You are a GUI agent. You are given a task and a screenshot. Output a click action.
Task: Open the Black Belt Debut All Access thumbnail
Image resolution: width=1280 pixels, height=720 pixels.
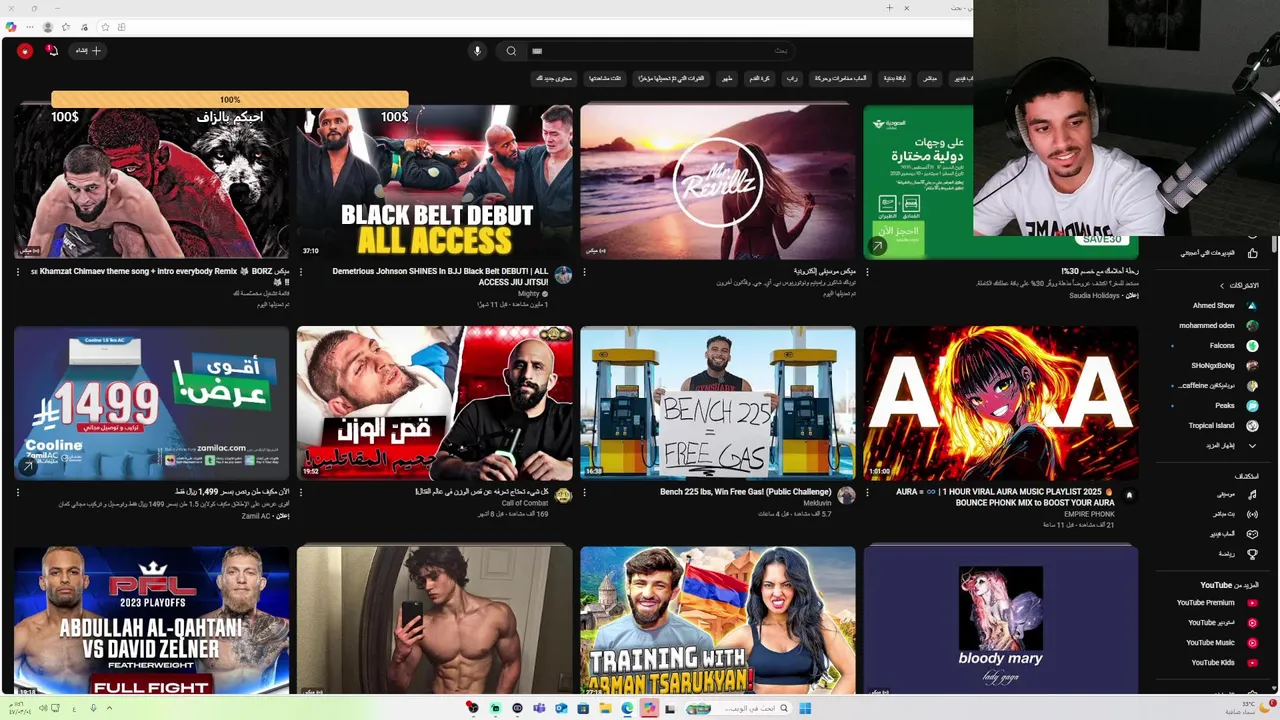click(x=435, y=182)
